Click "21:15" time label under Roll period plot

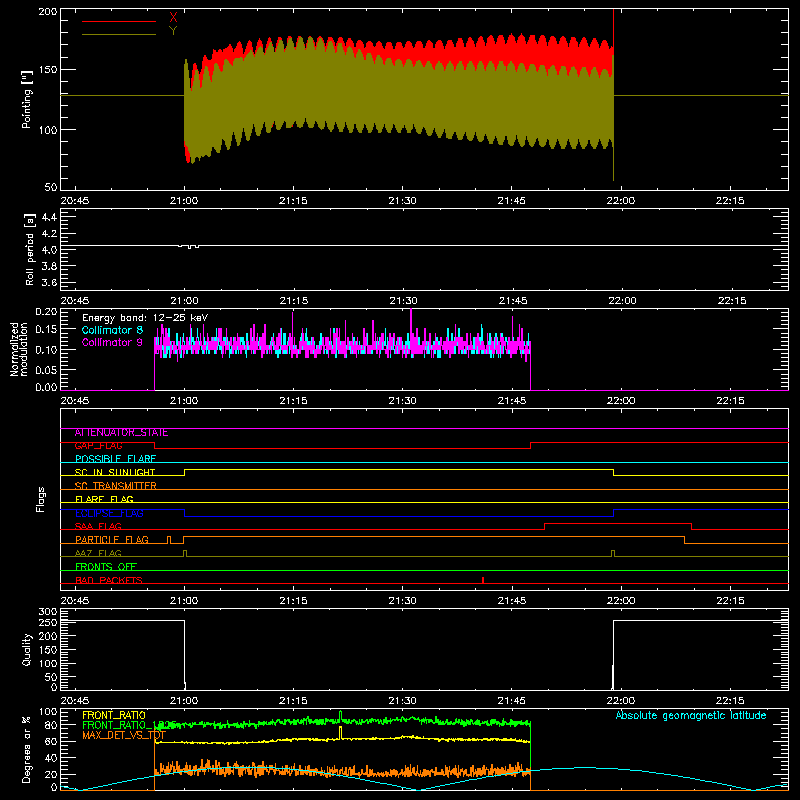click(x=293, y=301)
